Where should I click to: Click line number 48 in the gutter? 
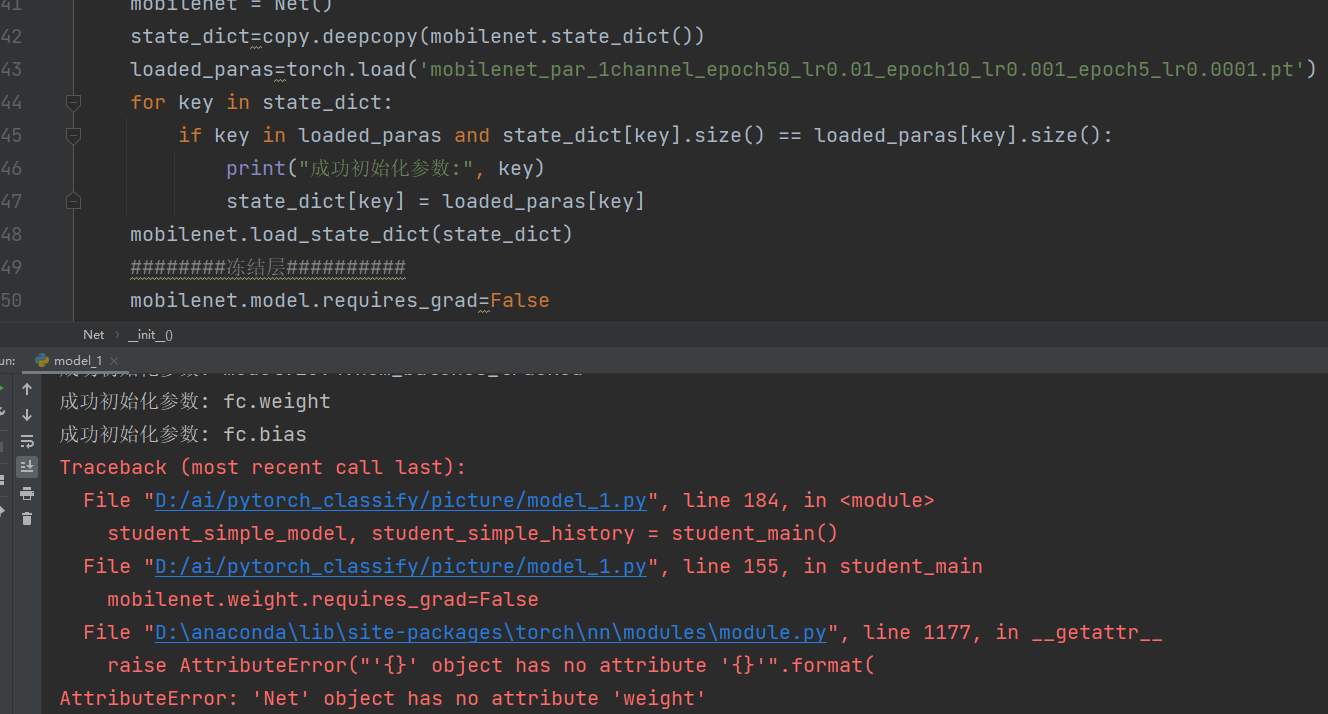[x=12, y=234]
